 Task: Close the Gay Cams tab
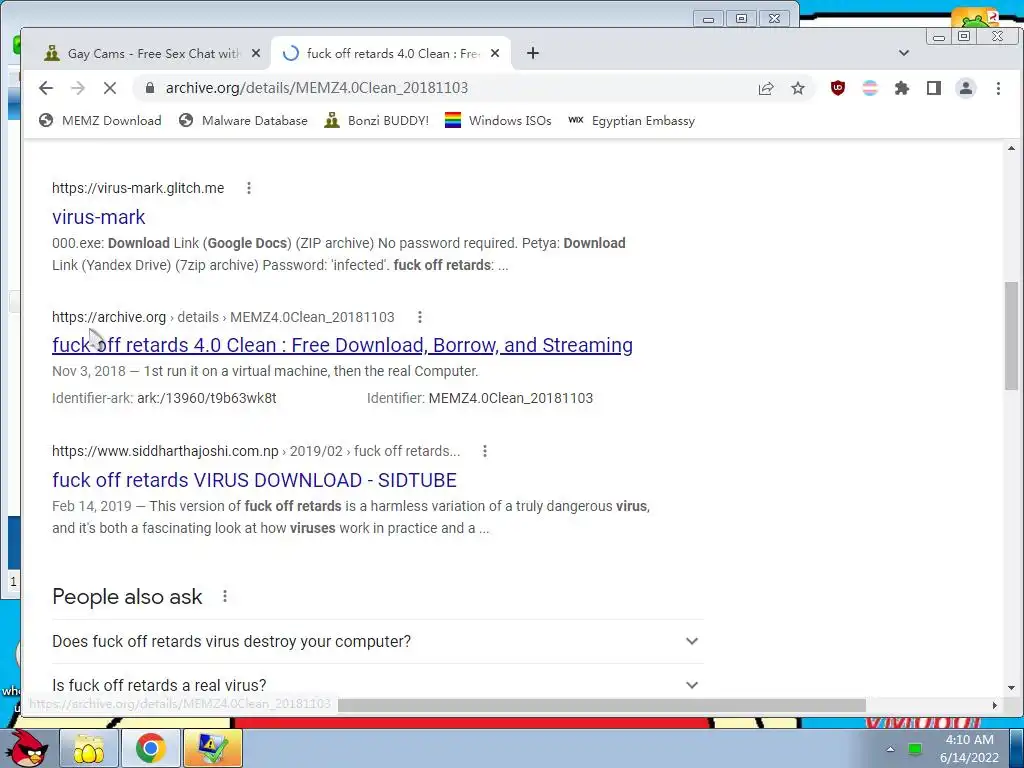tap(256, 54)
